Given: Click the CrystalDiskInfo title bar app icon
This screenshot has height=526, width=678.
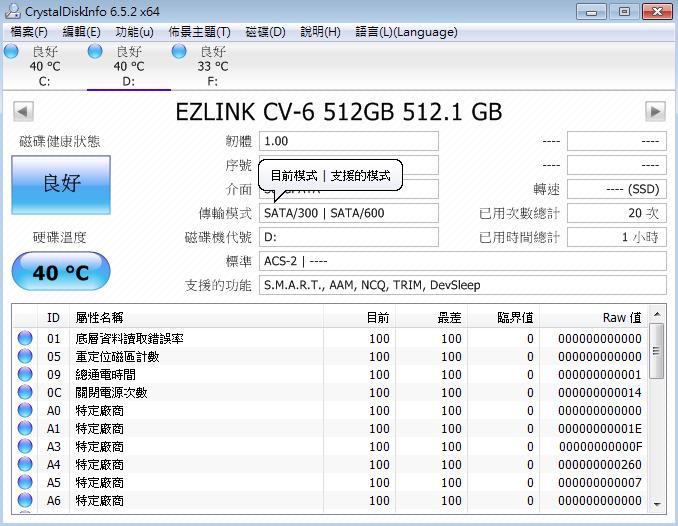Looking at the screenshot, I should [x=13, y=11].
